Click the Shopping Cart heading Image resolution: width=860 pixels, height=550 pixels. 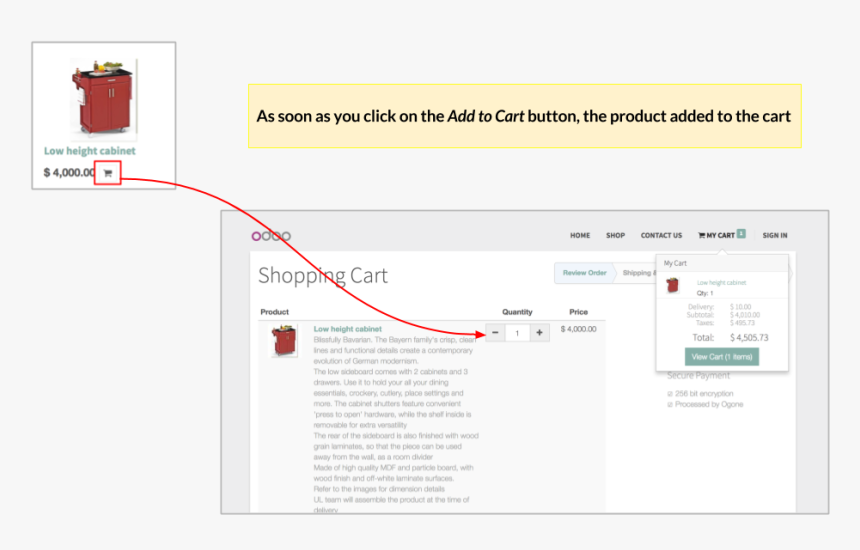(323, 275)
